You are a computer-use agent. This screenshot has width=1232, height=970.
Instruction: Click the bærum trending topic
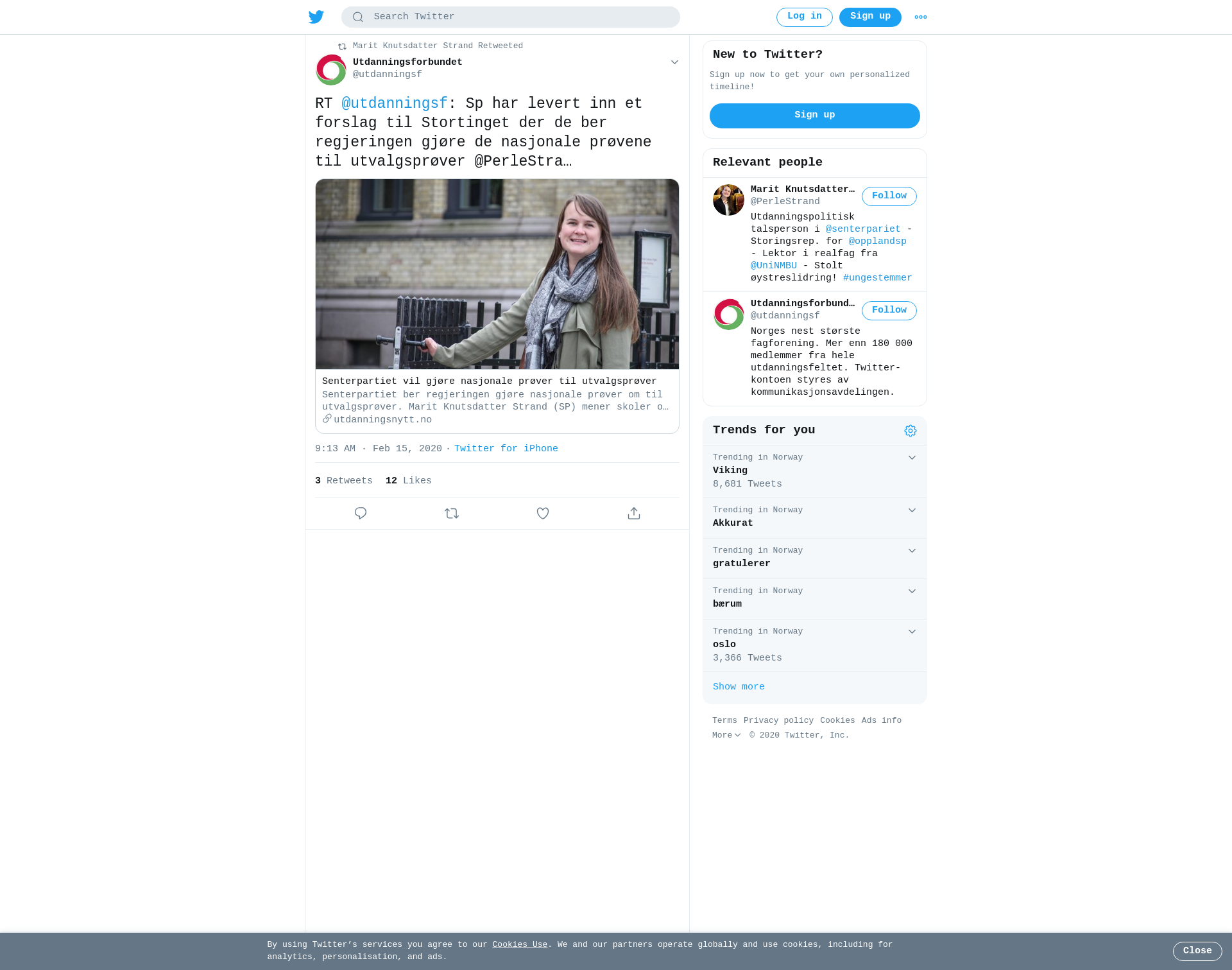click(x=727, y=604)
